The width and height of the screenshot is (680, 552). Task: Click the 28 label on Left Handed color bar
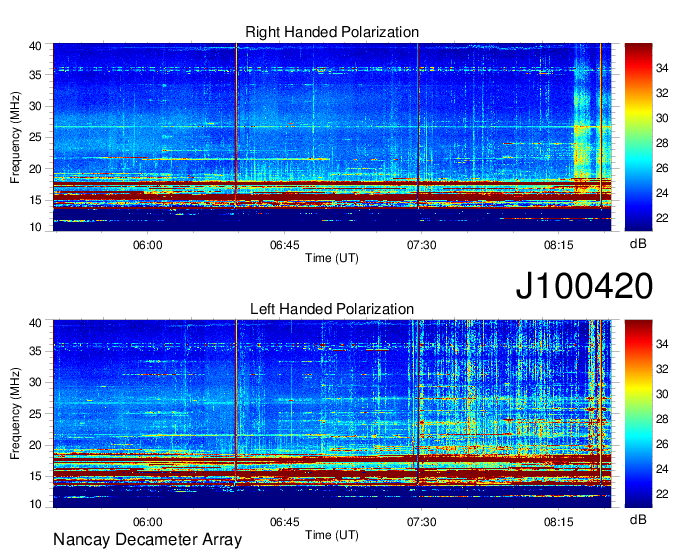tap(662, 419)
